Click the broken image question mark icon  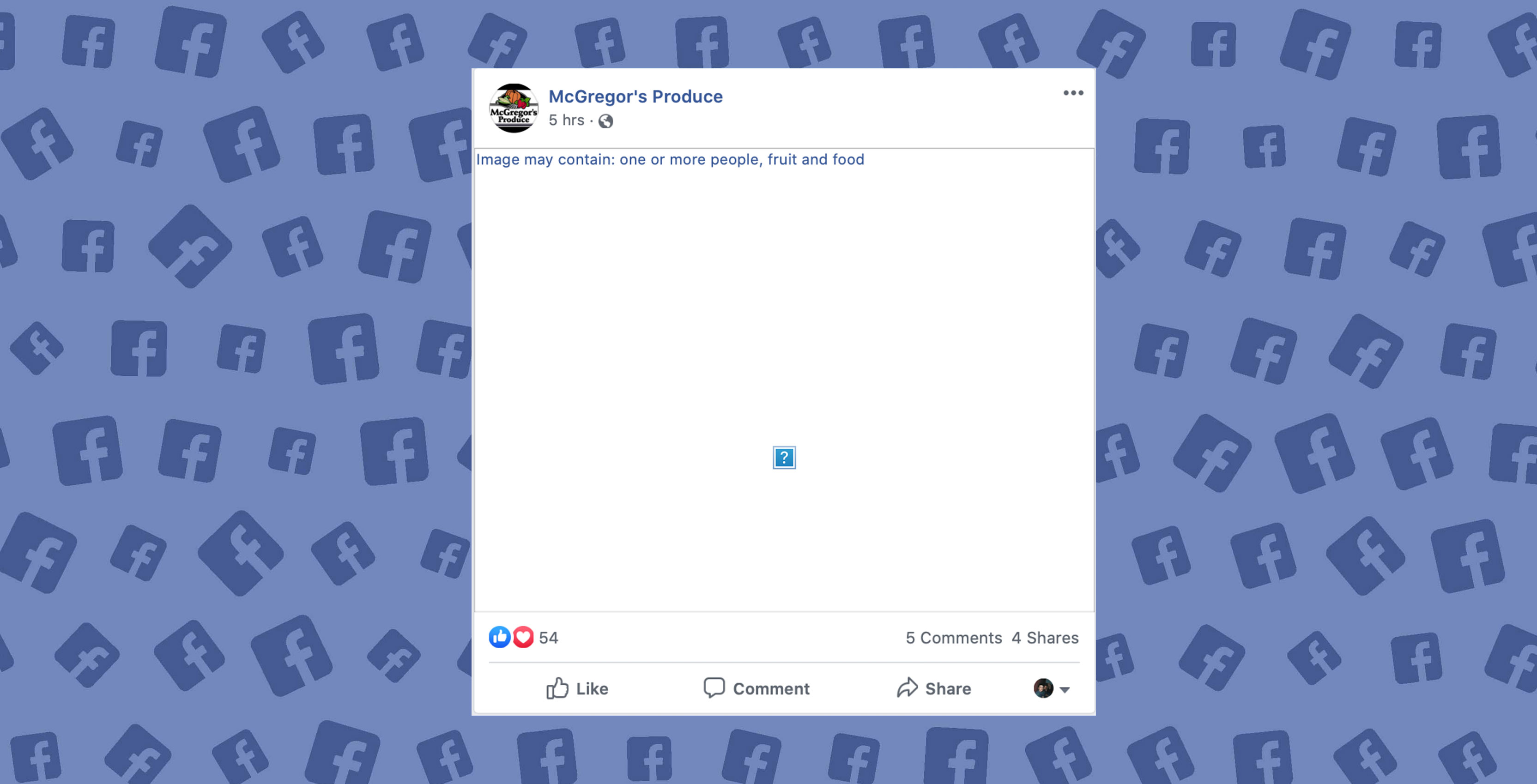tap(784, 458)
